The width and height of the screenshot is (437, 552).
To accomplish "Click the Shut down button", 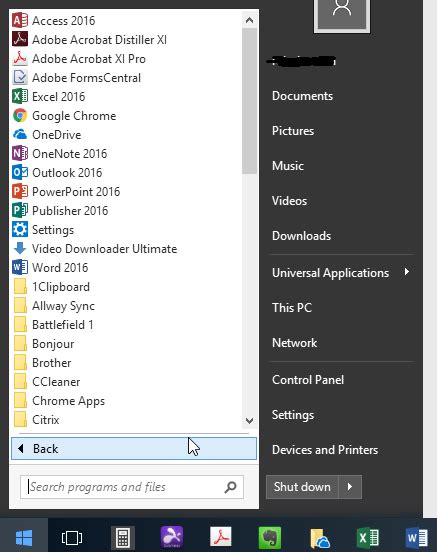I will [302, 487].
